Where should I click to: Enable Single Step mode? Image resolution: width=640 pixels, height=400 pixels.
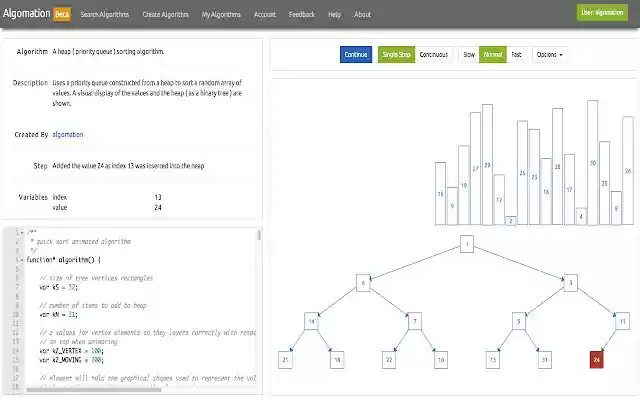[x=396, y=54]
